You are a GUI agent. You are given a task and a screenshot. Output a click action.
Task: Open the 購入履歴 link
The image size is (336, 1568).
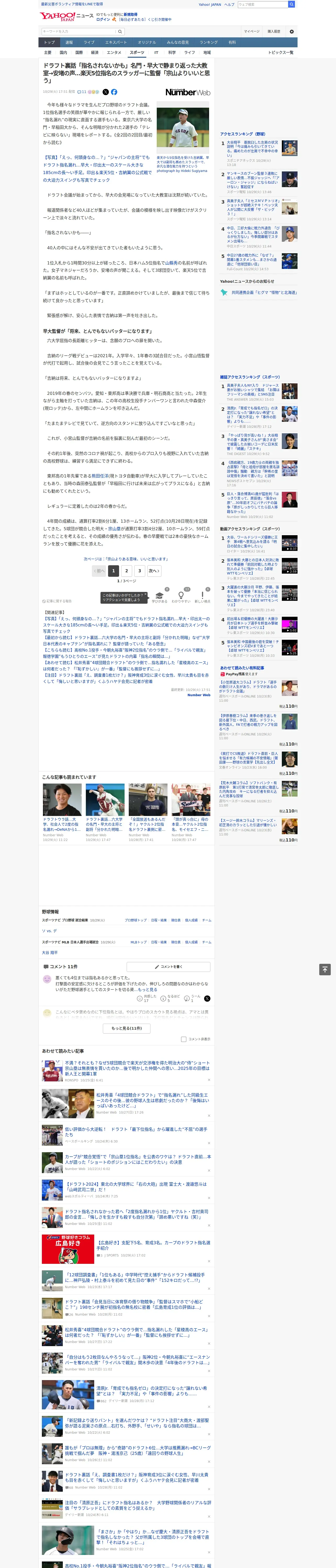274,32
